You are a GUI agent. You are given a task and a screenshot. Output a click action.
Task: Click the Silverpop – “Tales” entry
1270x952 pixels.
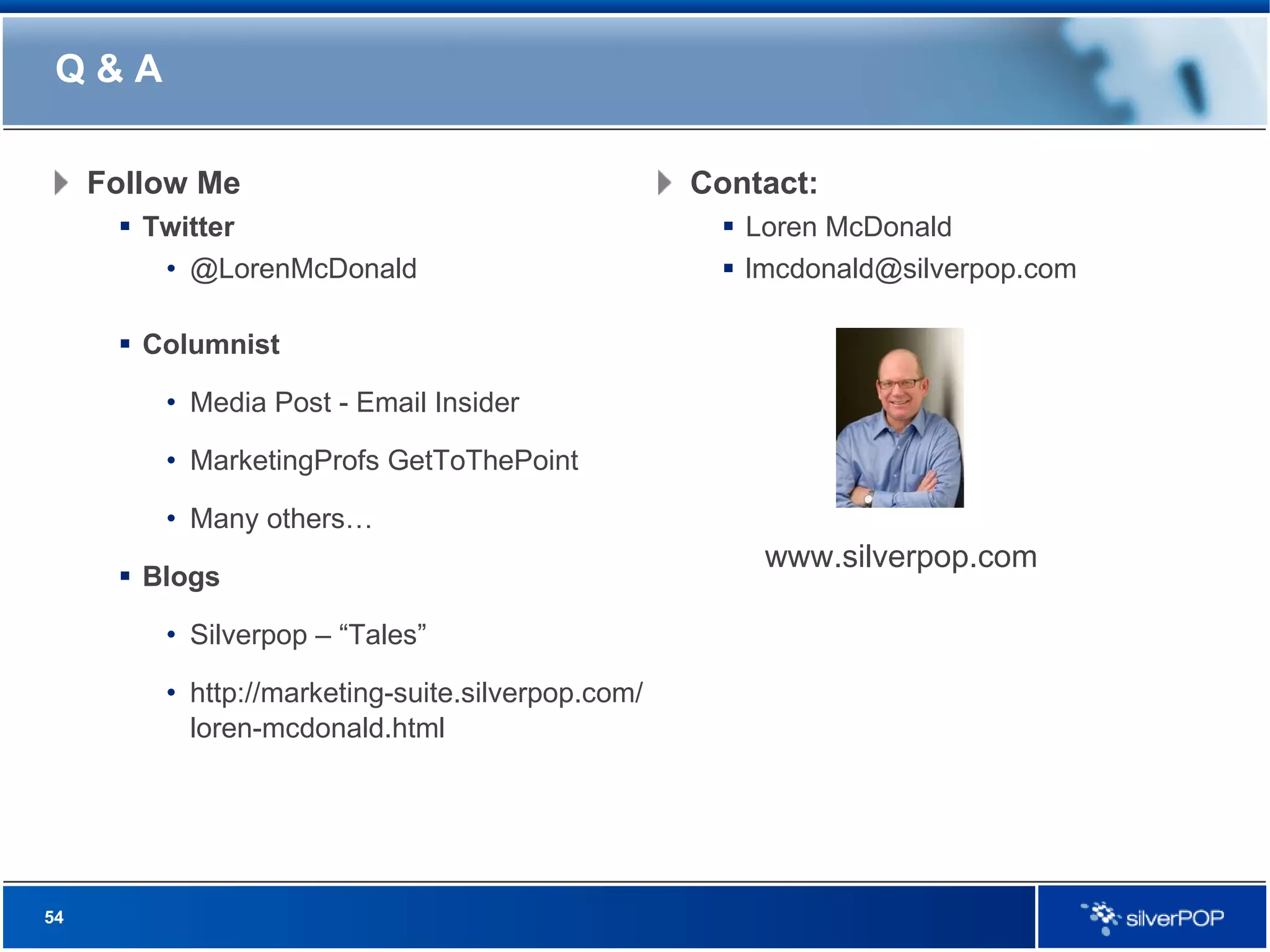tap(308, 635)
